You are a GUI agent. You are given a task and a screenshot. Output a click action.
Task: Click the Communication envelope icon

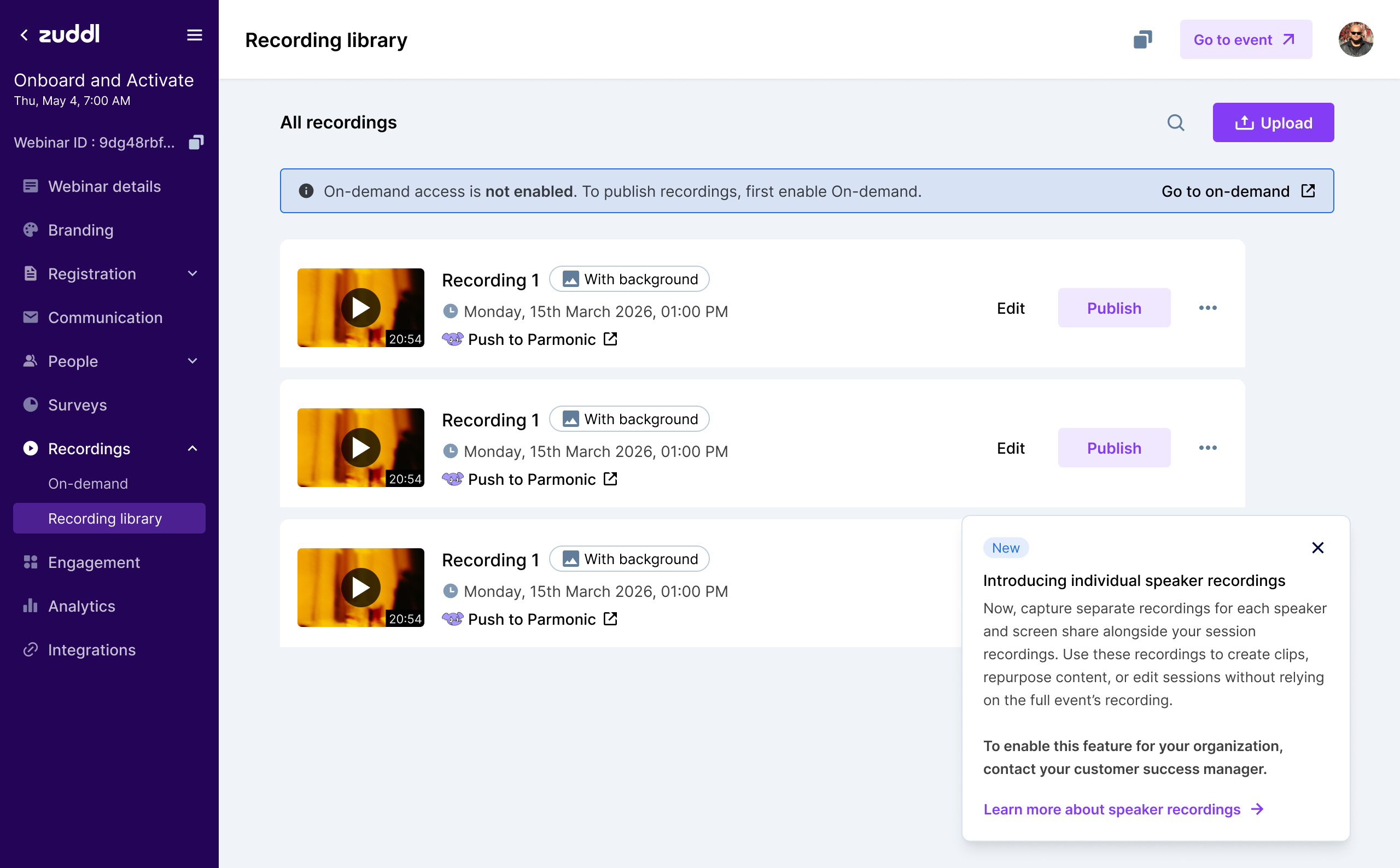(31, 317)
